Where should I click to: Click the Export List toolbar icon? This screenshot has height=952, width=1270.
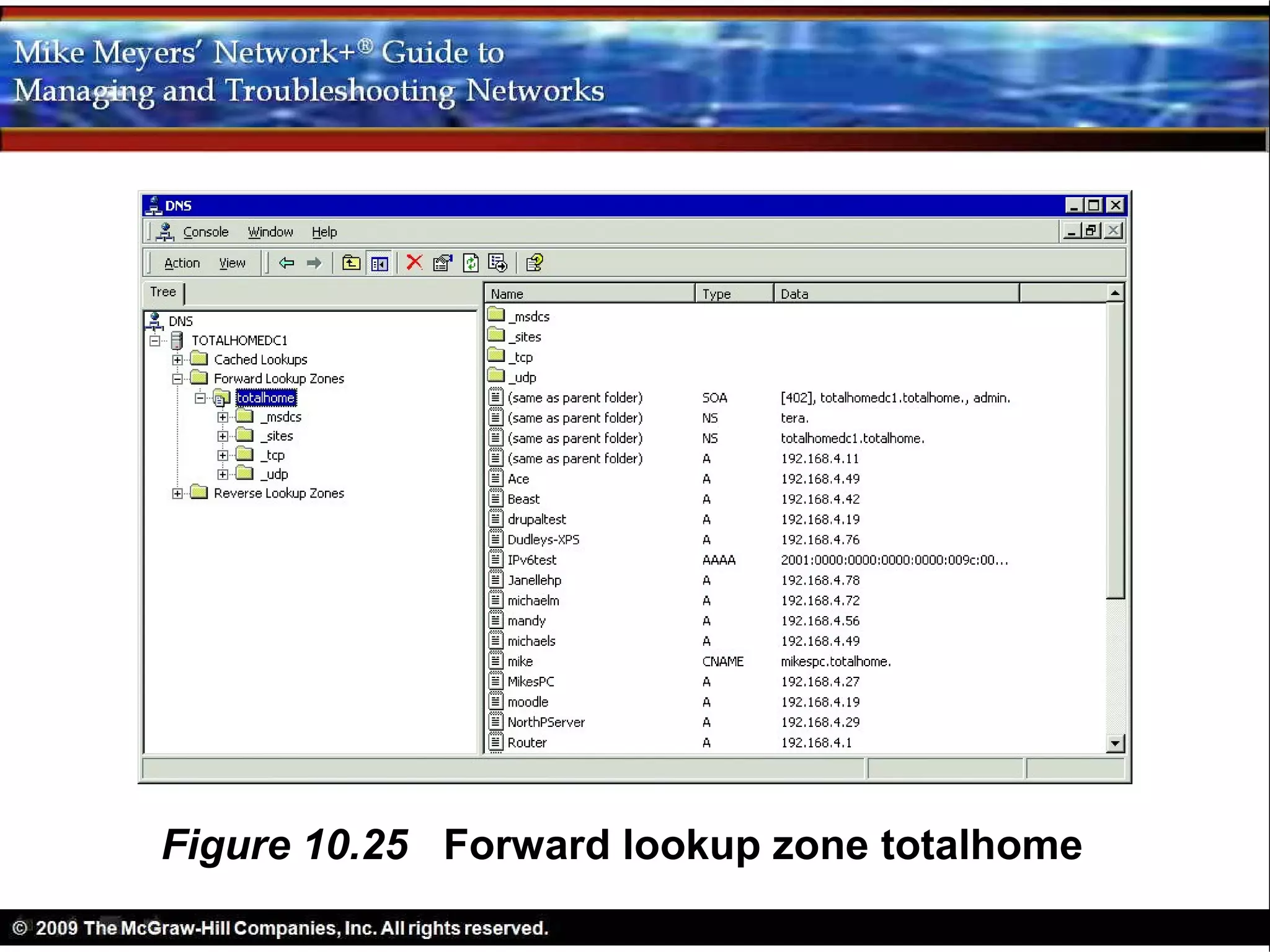pyautogui.click(x=497, y=263)
